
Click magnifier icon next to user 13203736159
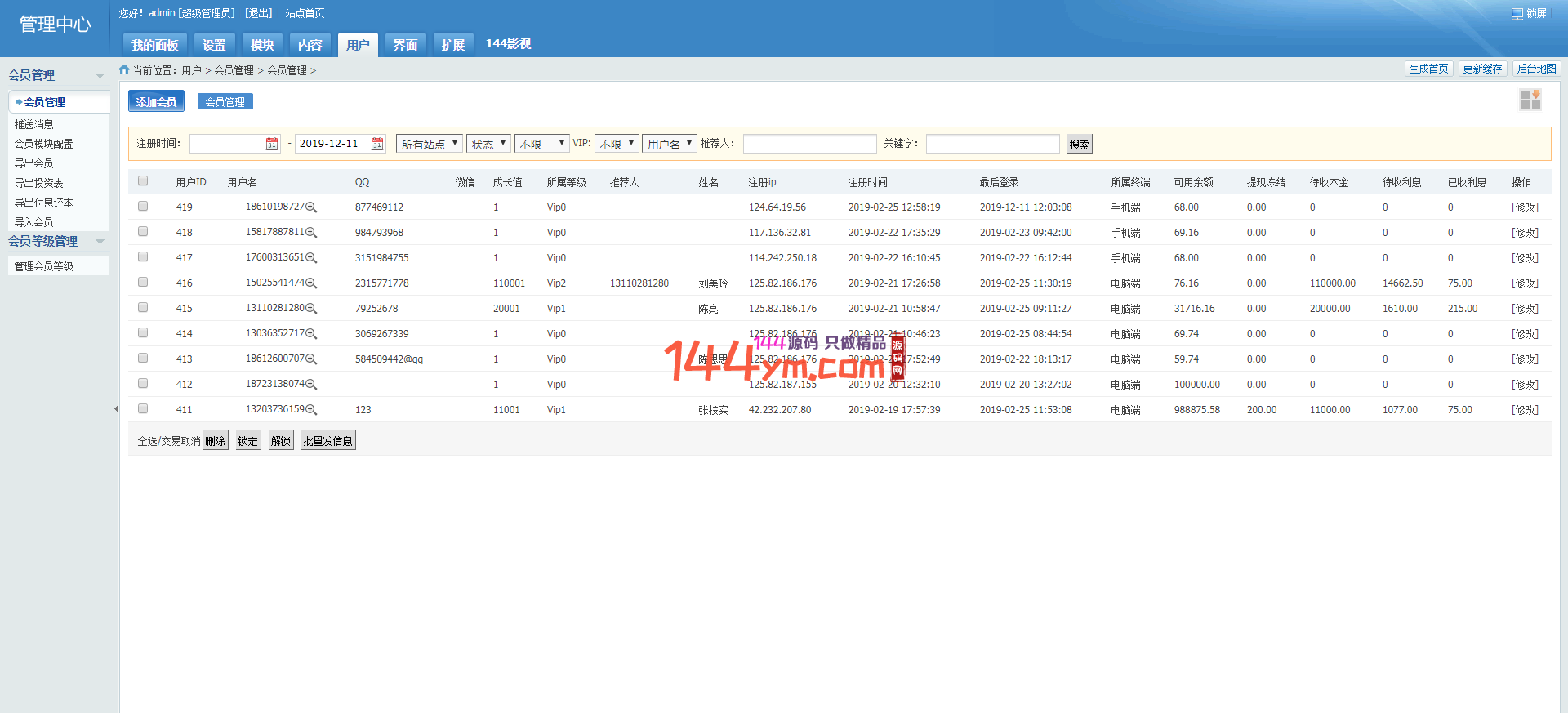[x=311, y=410]
